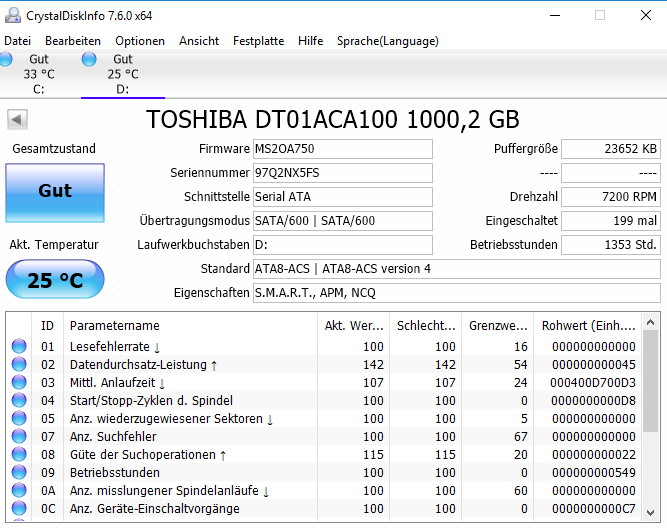Select the D: drive tab
The image size is (667, 528).
[x=123, y=74]
